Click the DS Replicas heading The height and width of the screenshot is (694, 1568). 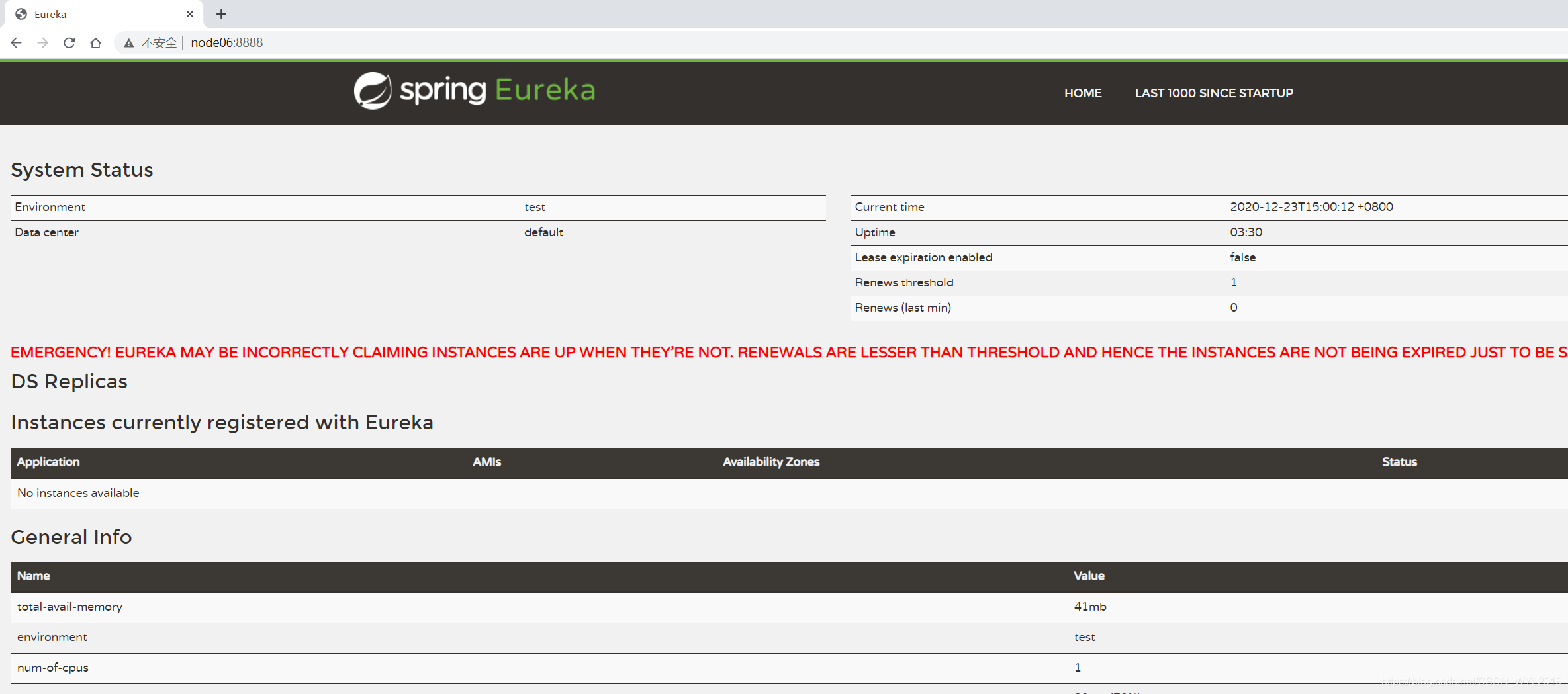coord(69,382)
